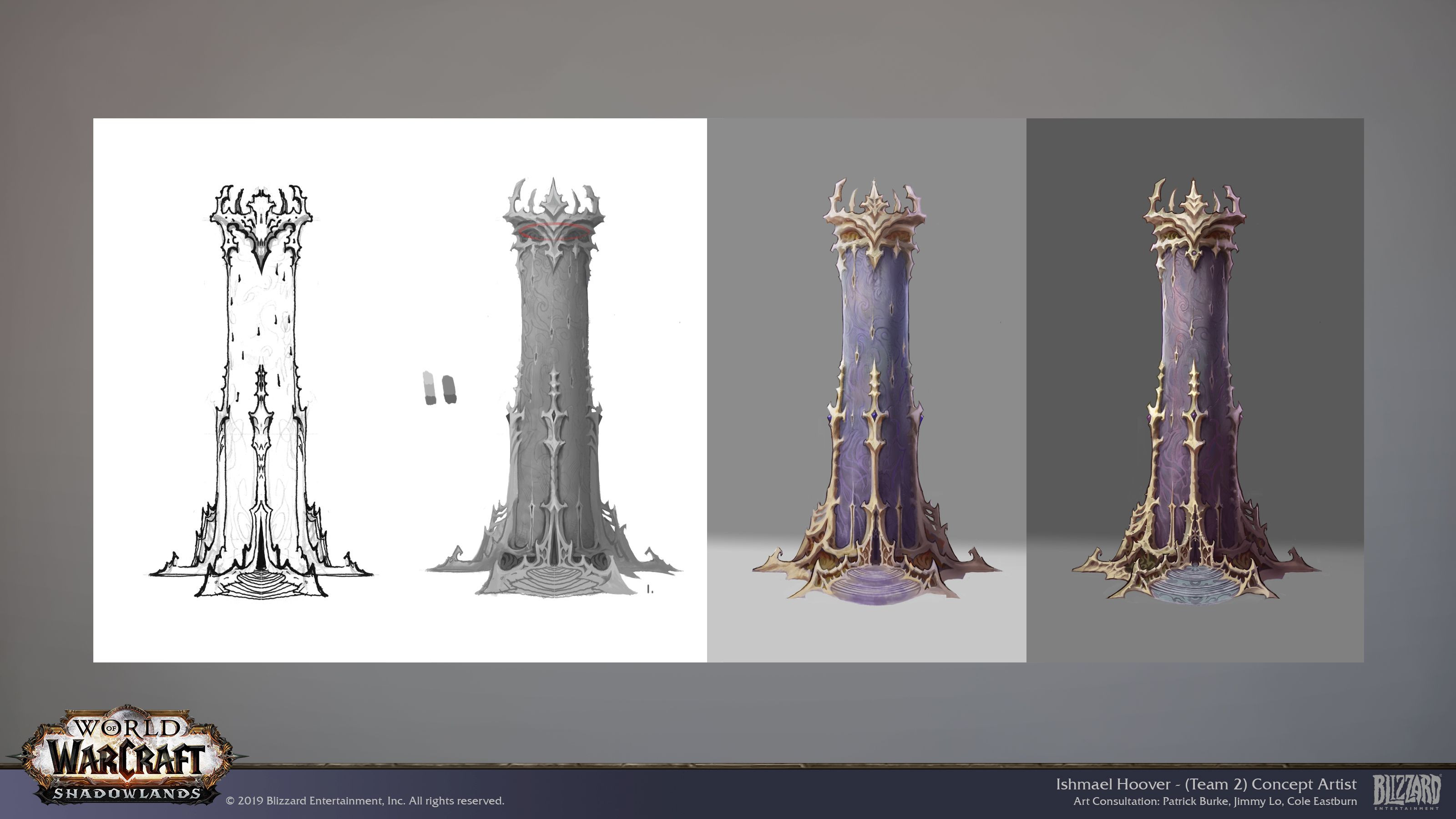Screen dimensions: 1456x819
Task: Click the Blizzard Entertainment logo
Action: (x=1407, y=791)
